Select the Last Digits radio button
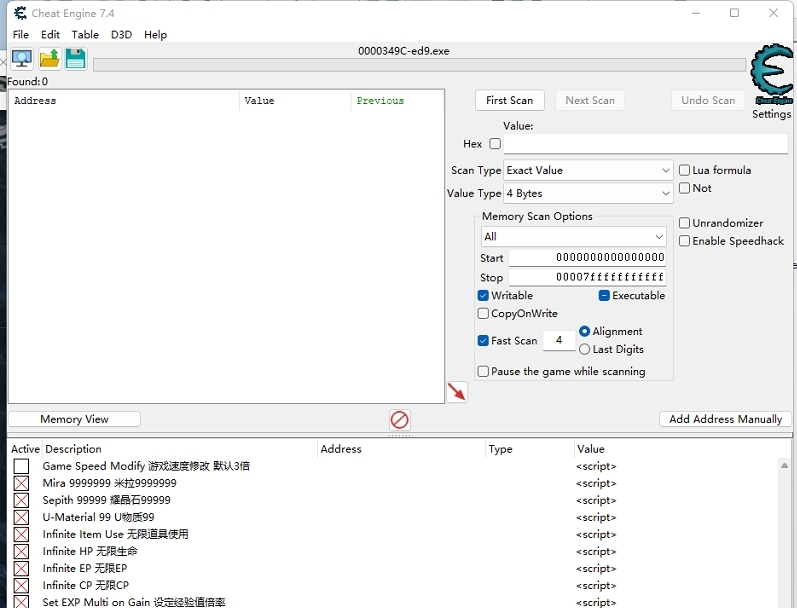Image resolution: width=797 pixels, height=608 pixels. [x=585, y=349]
